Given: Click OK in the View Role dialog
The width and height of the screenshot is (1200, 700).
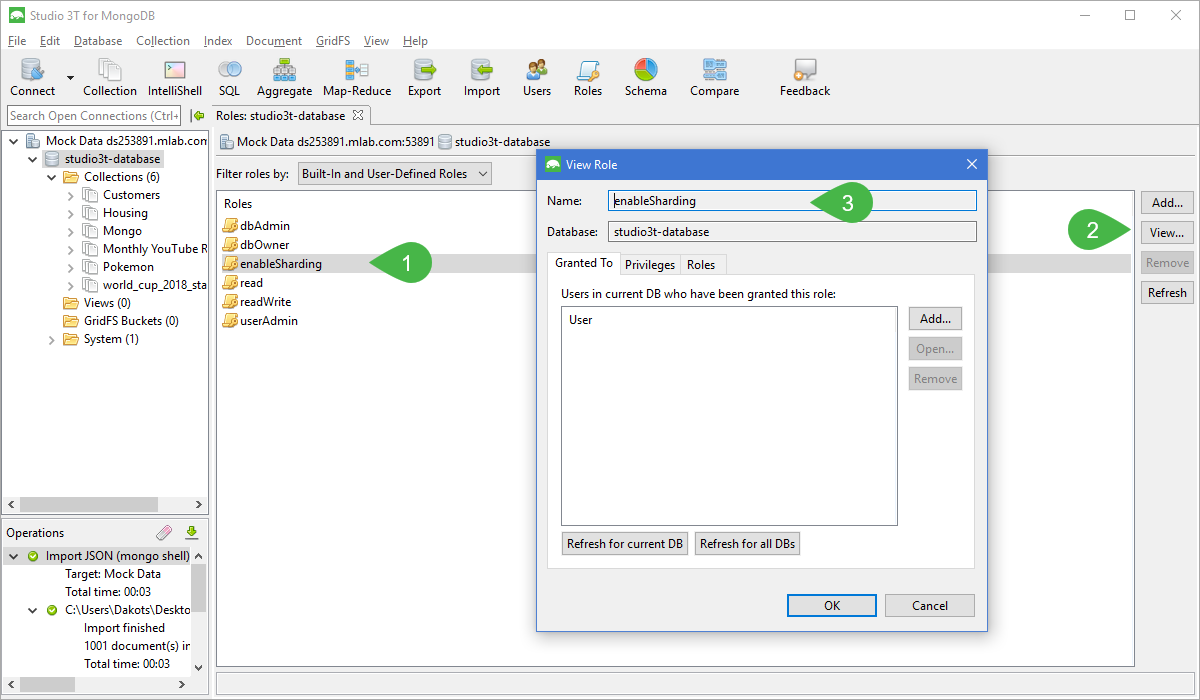Looking at the screenshot, I should [x=831, y=605].
